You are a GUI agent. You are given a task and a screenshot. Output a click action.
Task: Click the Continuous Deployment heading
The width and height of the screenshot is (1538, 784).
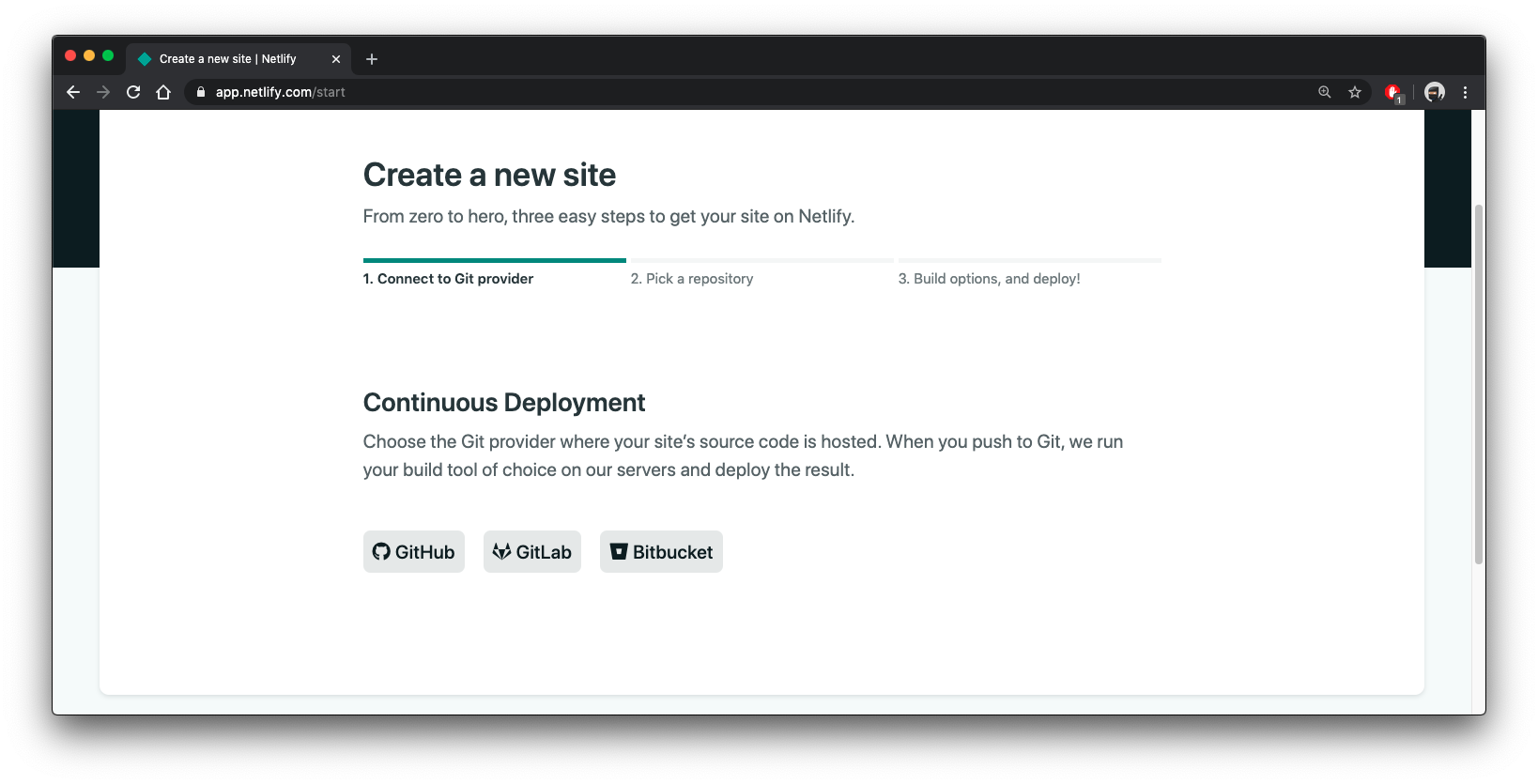(x=504, y=403)
